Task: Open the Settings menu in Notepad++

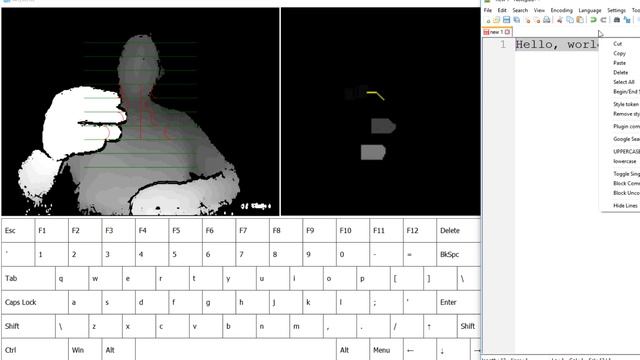Action: pyautogui.click(x=616, y=10)
